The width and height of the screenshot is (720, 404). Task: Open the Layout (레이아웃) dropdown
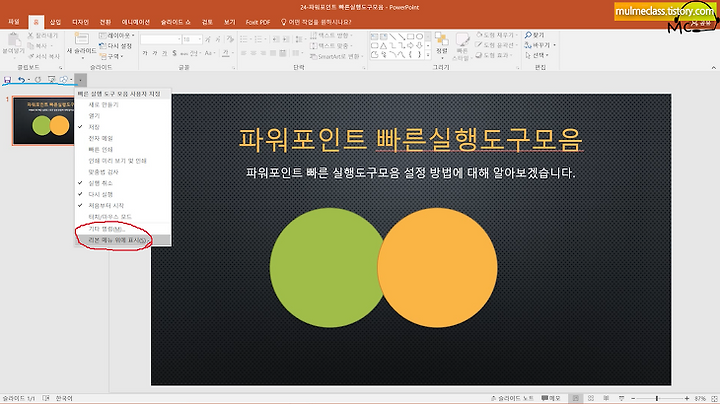point(117,35)
